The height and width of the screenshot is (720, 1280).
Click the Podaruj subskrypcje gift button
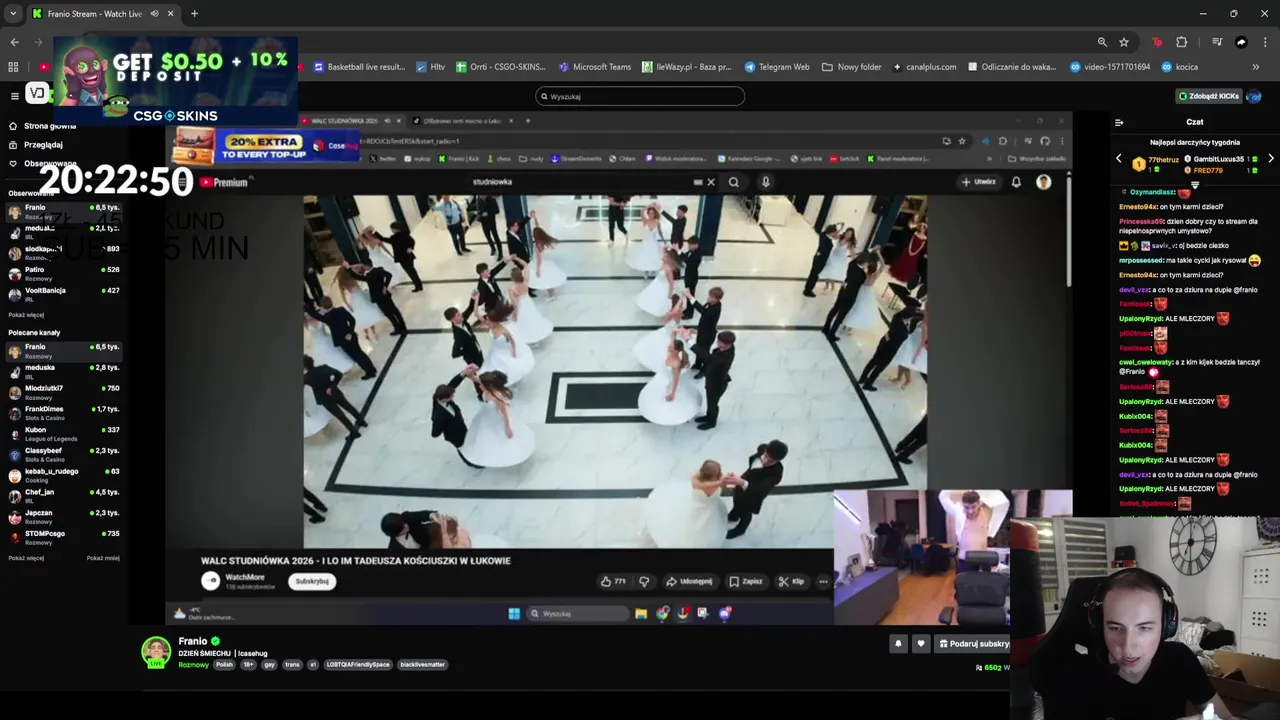point(973,644)
